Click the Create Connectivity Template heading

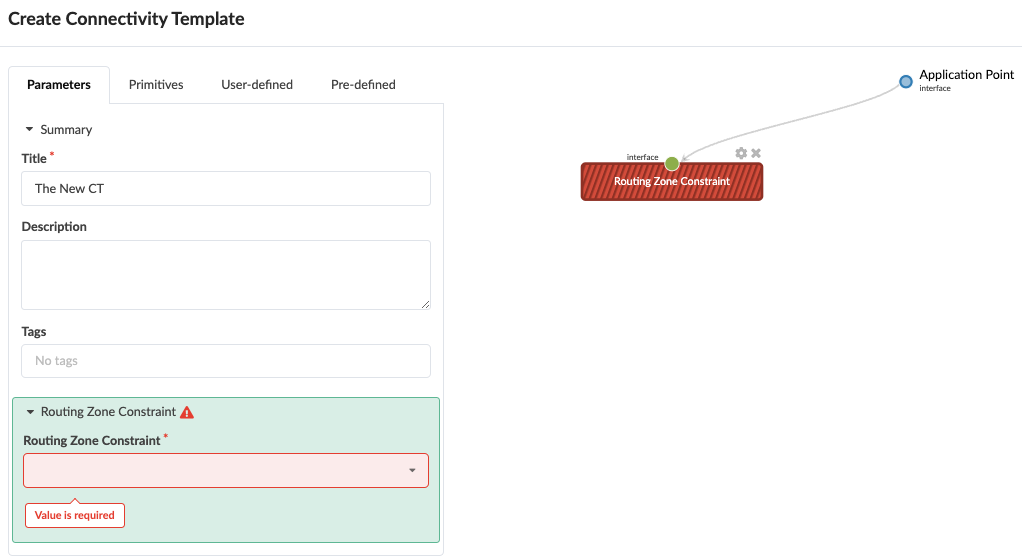point(126,19)
